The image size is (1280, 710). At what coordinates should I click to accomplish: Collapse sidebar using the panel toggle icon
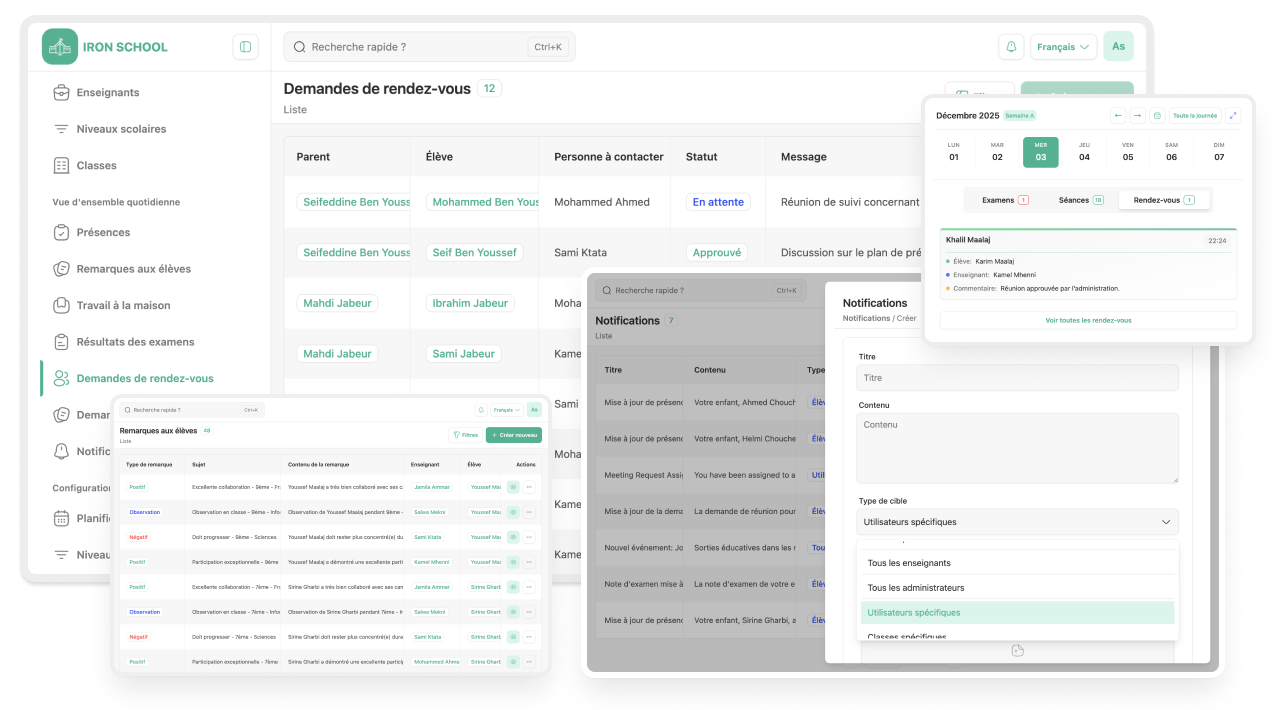[x=245, y=47]
